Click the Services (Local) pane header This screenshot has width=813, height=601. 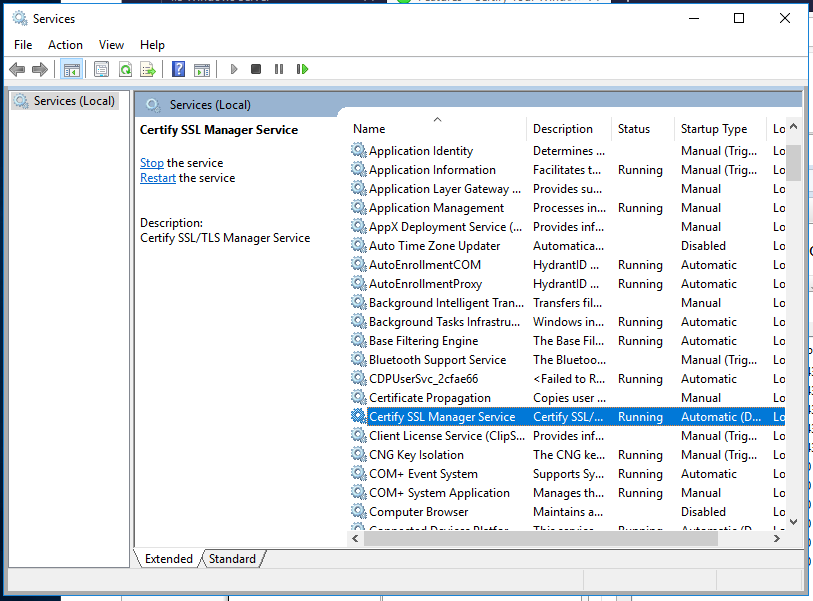click(x=468, y=105)
